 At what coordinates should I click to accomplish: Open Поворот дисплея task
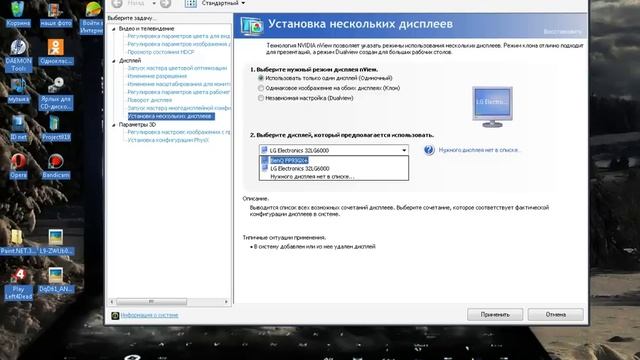click(x=150, y=100)
